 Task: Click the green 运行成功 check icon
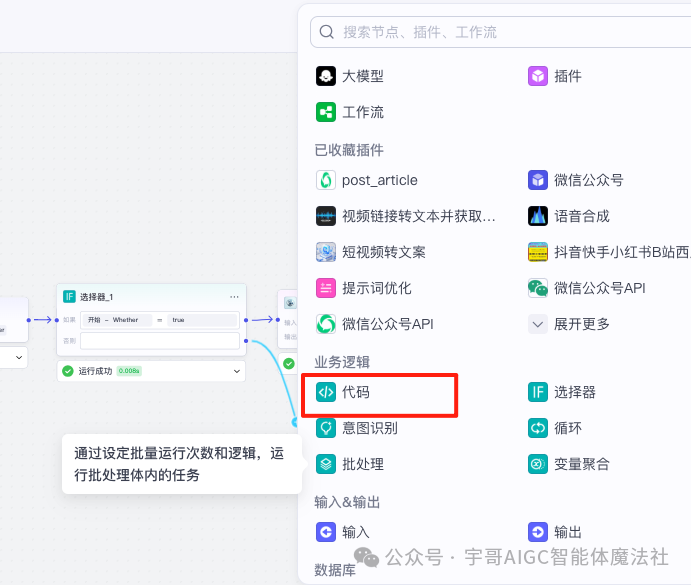67,371
